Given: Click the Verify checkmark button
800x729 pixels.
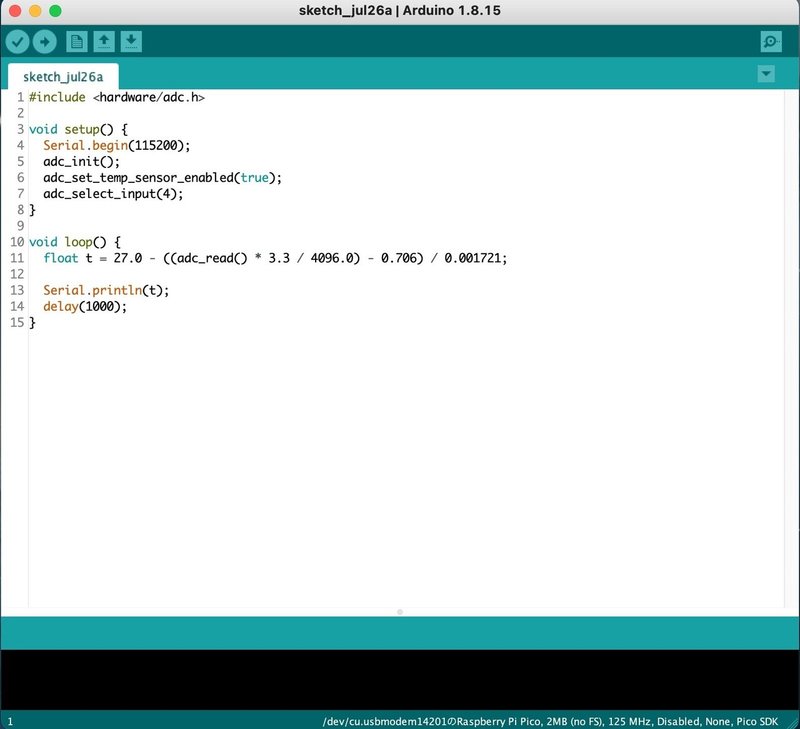Looking at the screenshot, I should 17,41.
